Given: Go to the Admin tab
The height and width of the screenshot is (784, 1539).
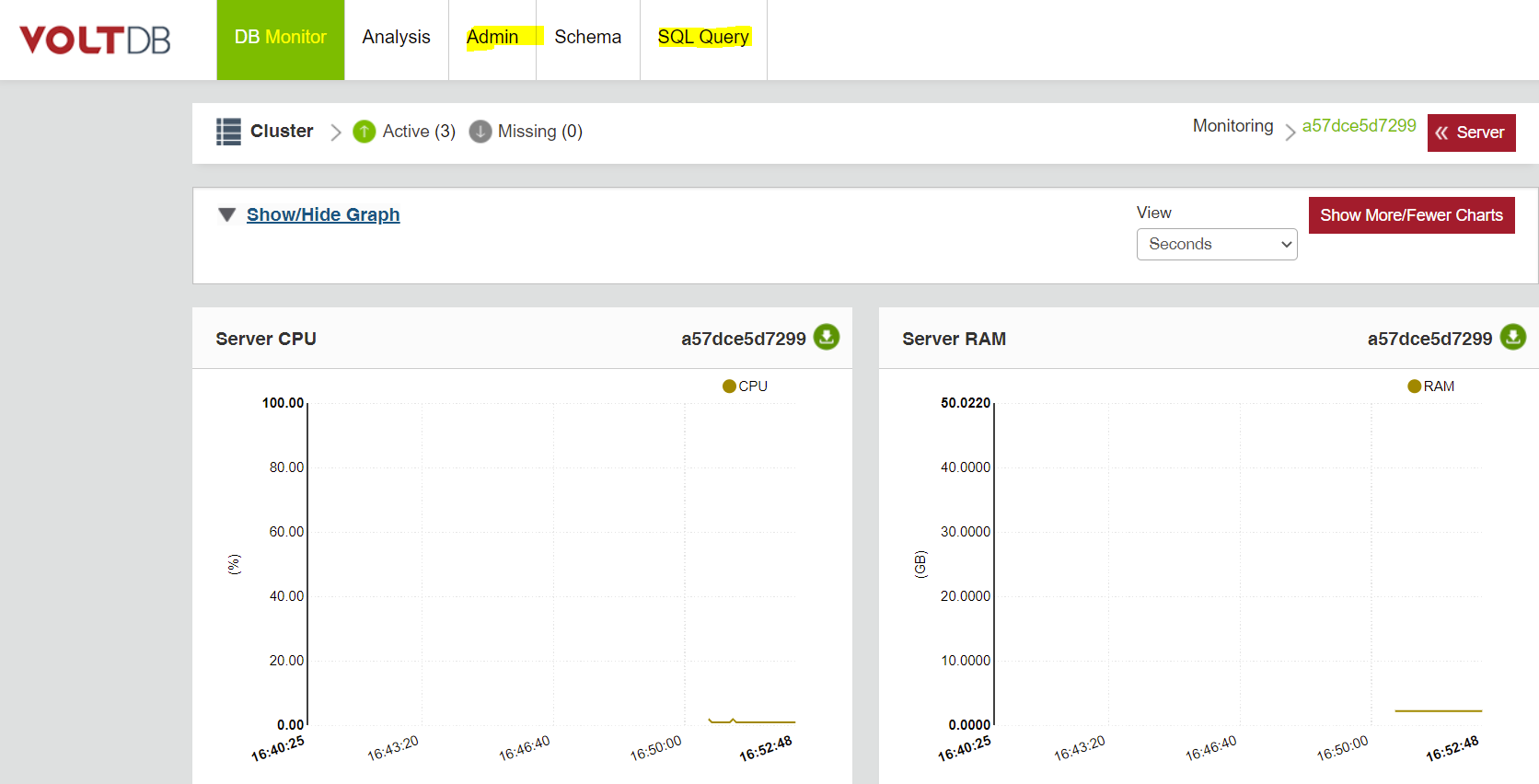Looking at the screenshot, I should coord(492,38).
